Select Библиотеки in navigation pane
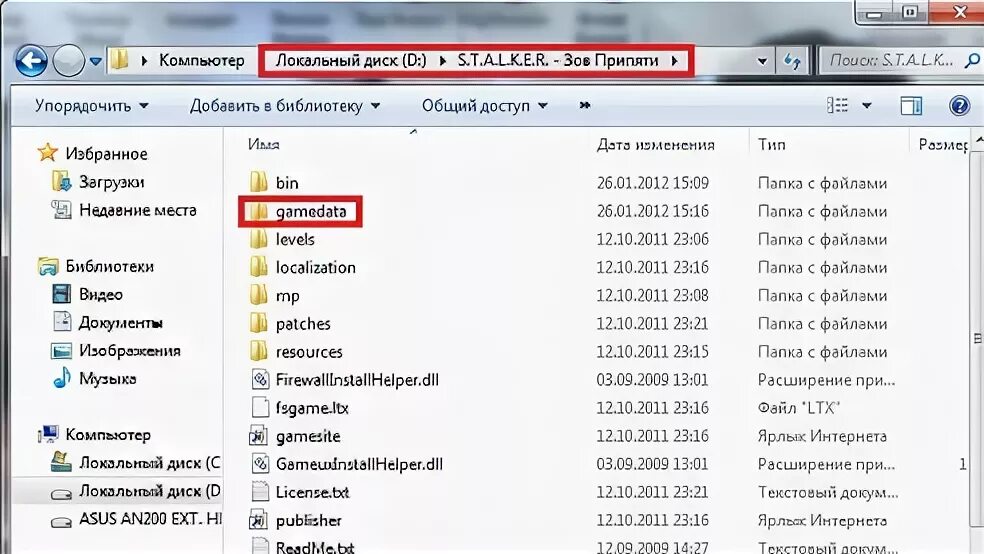The image size is (984, 554). click(x=110, y=267)
